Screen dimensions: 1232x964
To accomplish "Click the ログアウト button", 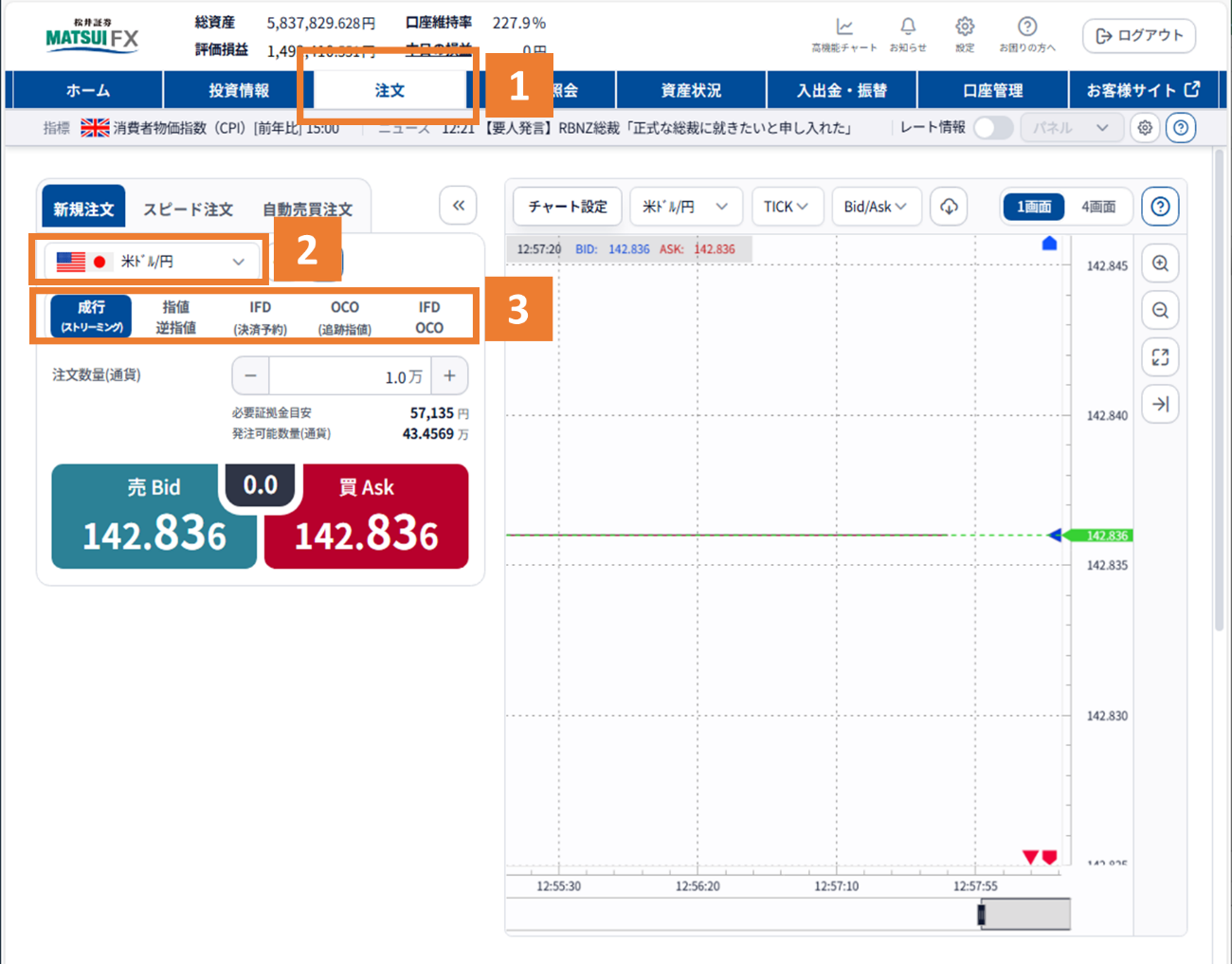I will pyautogui.click(x=1139, y=36).
